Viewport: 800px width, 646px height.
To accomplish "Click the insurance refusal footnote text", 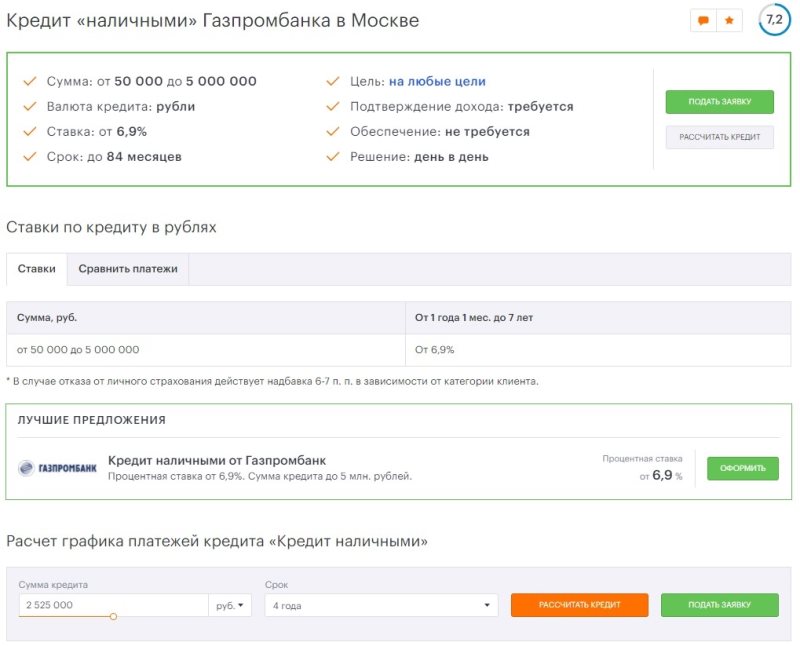I will (272, 381).
